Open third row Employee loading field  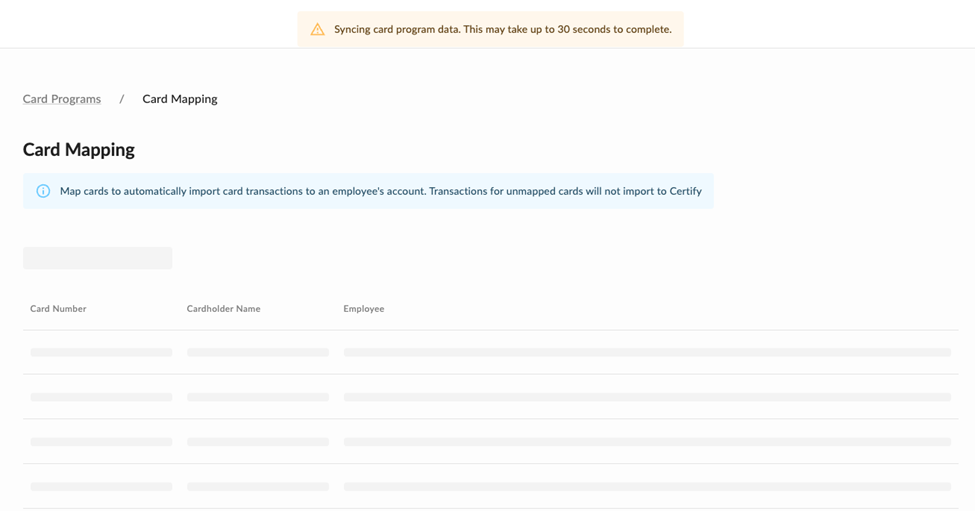[647, 441]
